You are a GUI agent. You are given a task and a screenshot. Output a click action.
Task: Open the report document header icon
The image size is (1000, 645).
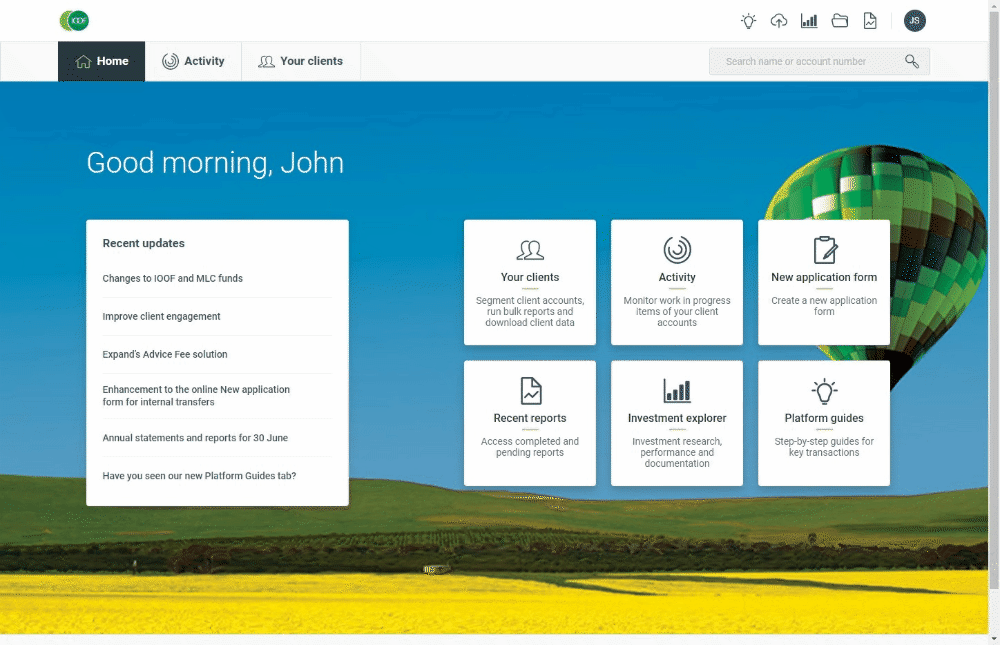click(x=870, y=21)
